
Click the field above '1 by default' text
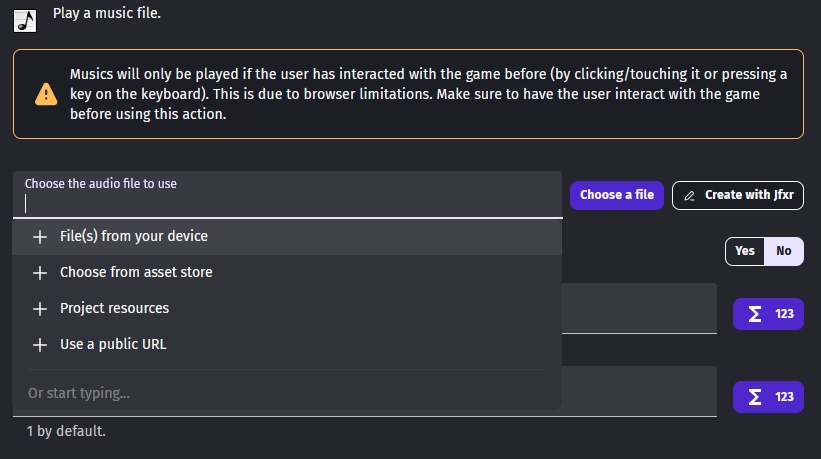pyautogui.click(x=640, y=391)
